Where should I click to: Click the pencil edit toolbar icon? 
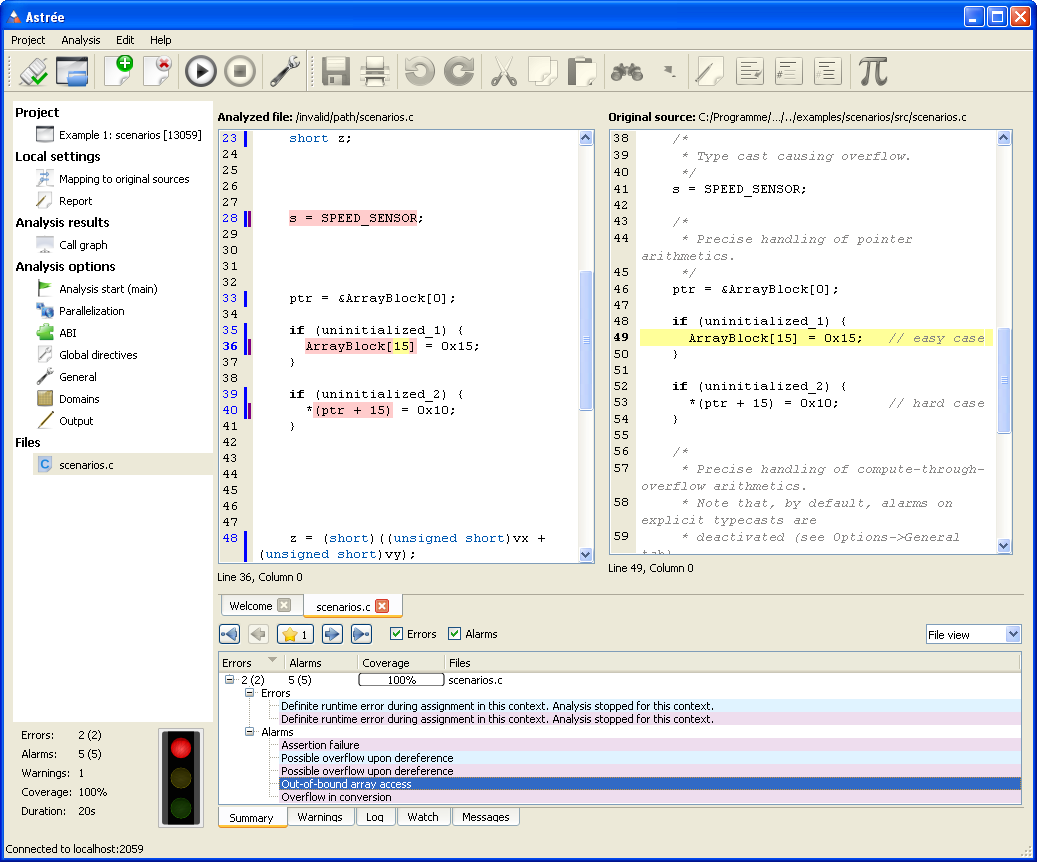(710, 71)
